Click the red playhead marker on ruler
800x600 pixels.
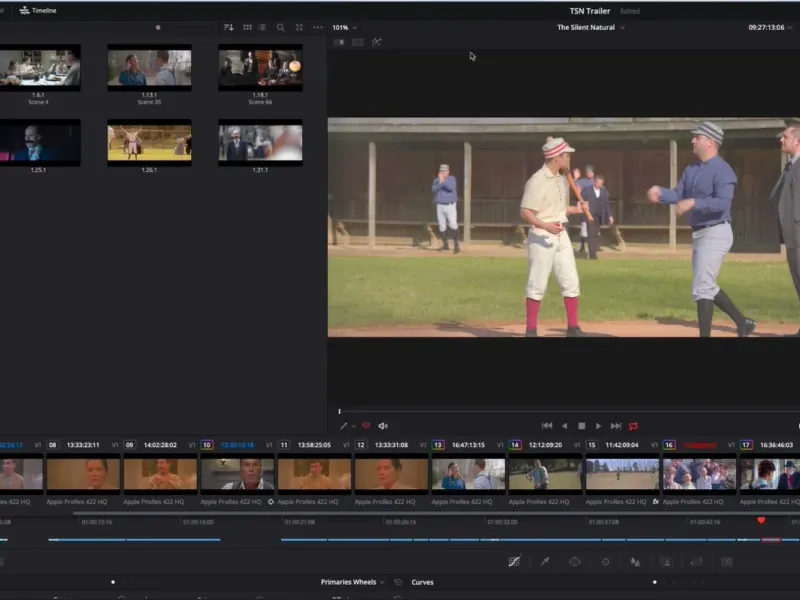761,520
